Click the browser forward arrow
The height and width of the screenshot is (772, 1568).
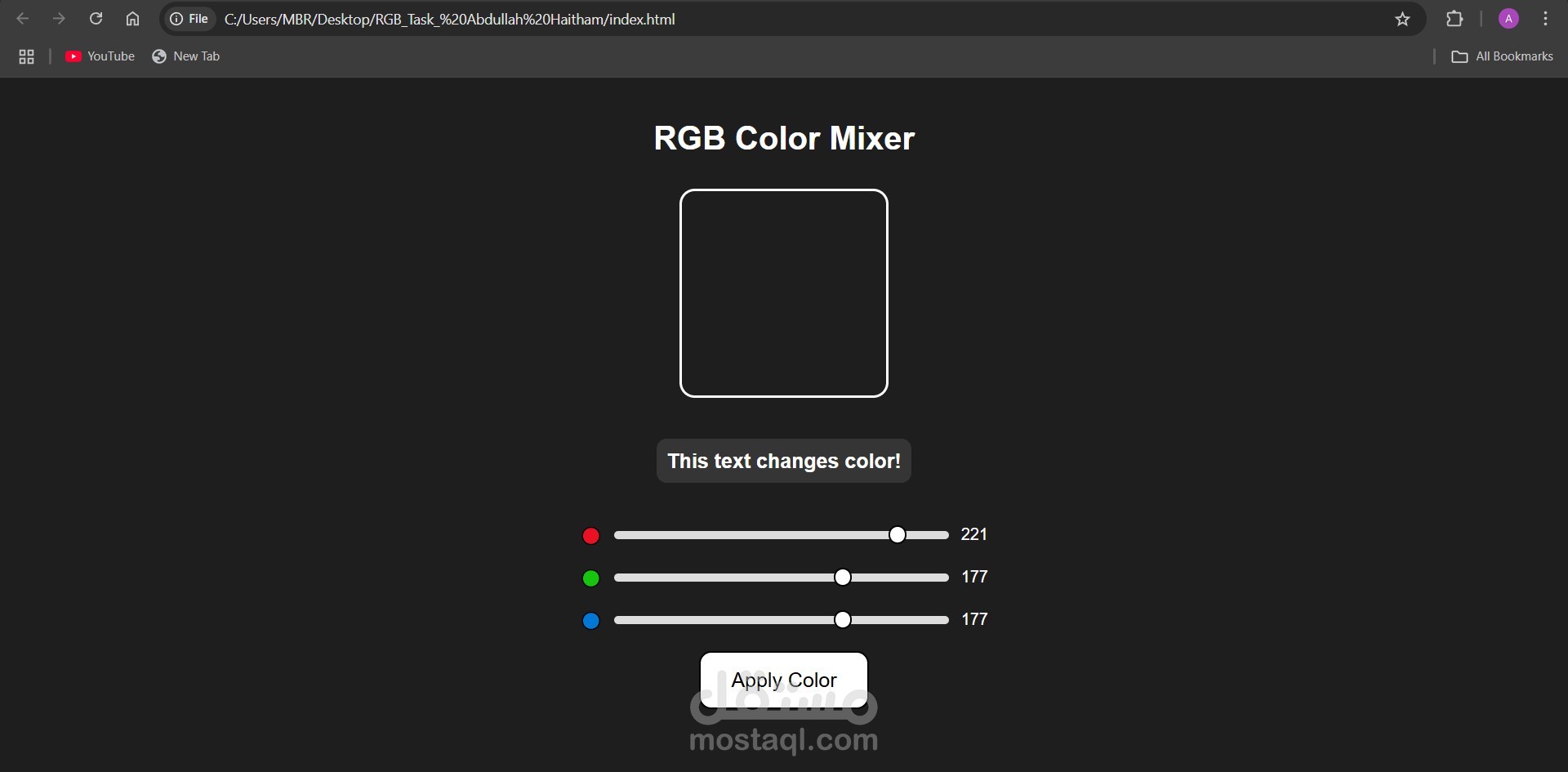(59, 19)
